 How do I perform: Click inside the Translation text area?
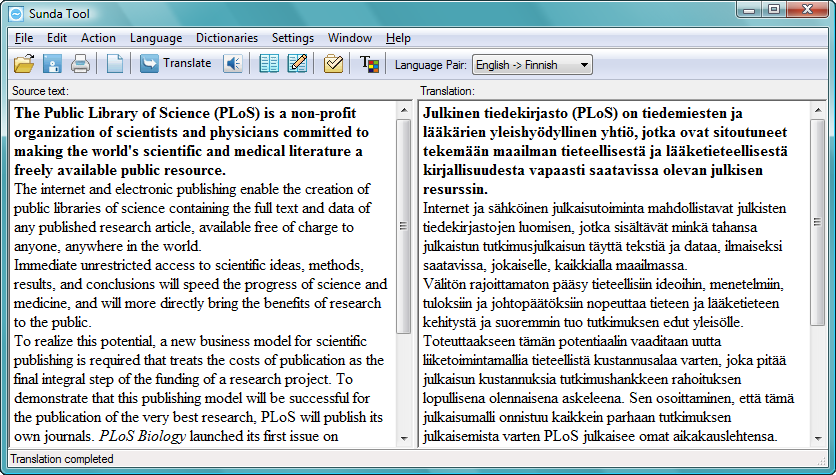[x=614, y=274]
